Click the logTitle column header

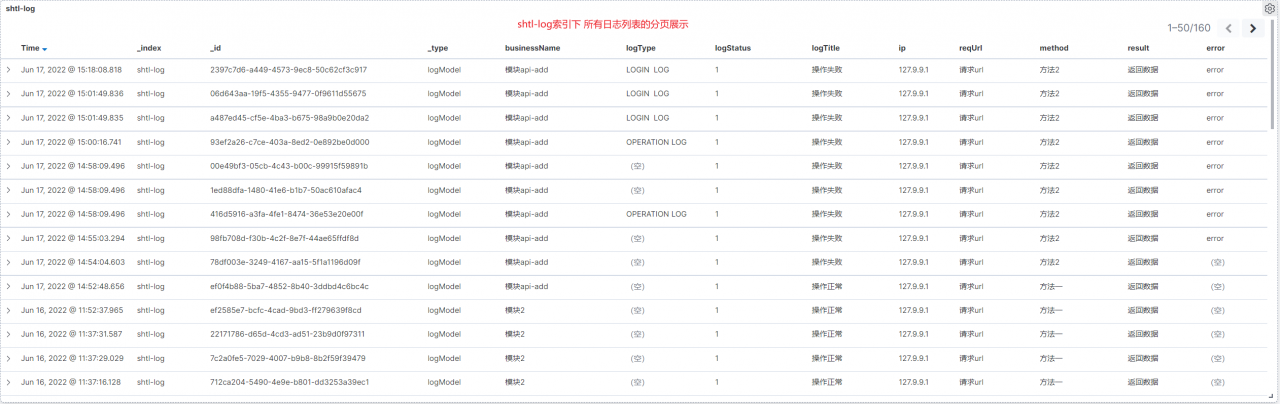pos(826,48)
